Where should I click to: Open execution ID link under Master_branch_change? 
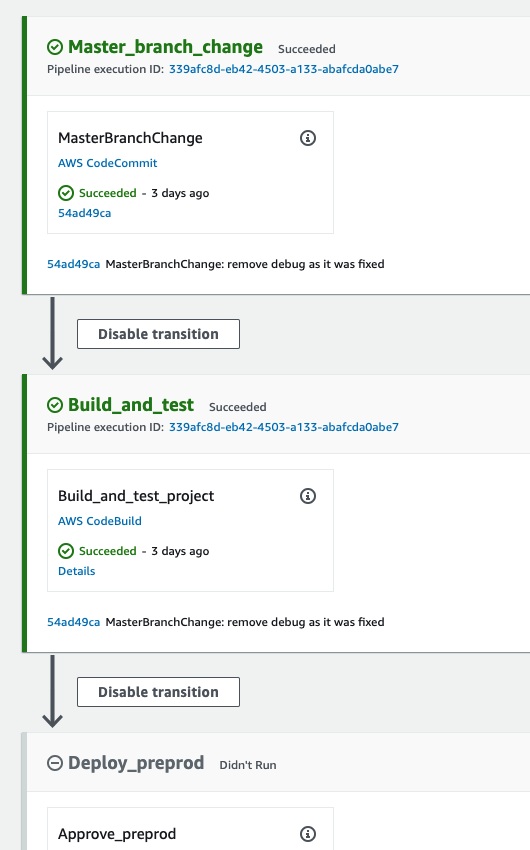283,69
